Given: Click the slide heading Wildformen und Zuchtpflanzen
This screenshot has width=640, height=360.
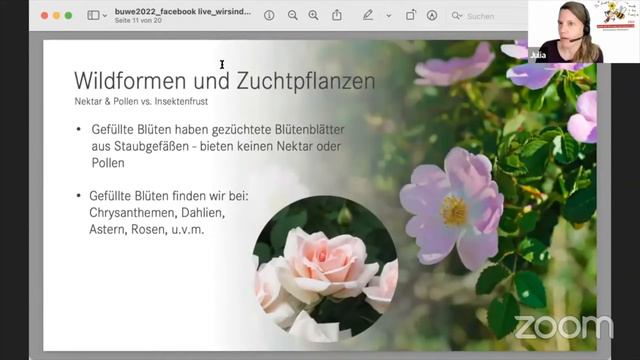Looking at the screenshot, I should pyautogui.click(x=224, y=80).
